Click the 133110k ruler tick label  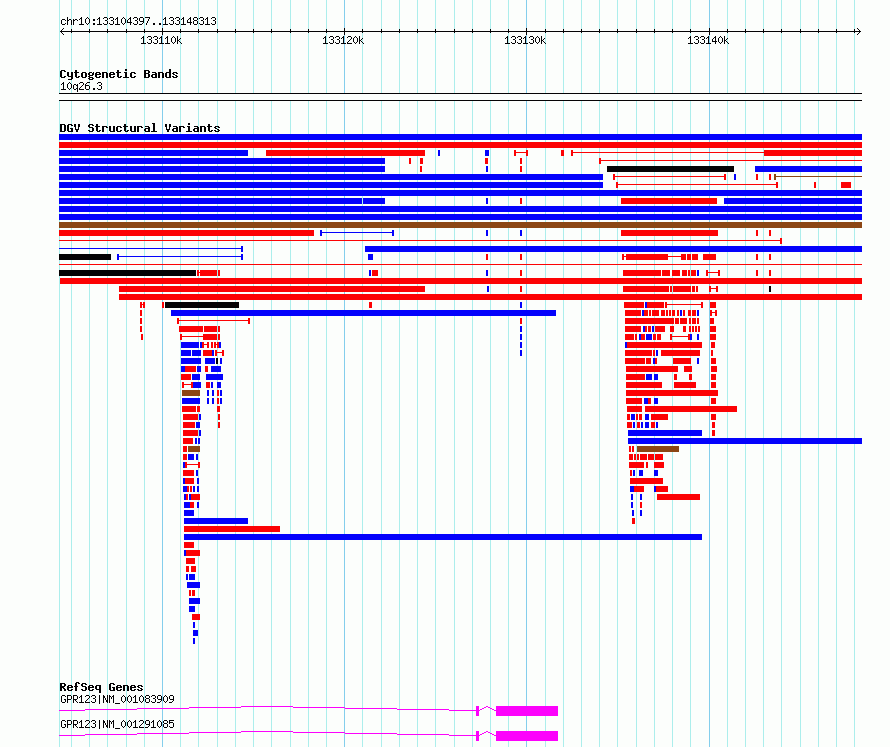[161, 40]
